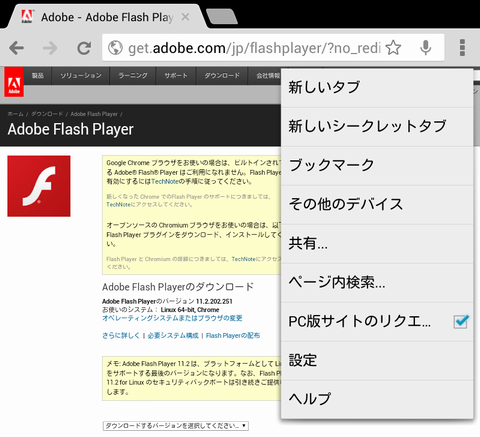Reload the page with the refresh icon
480x437 pixels.
coord(84,48)
